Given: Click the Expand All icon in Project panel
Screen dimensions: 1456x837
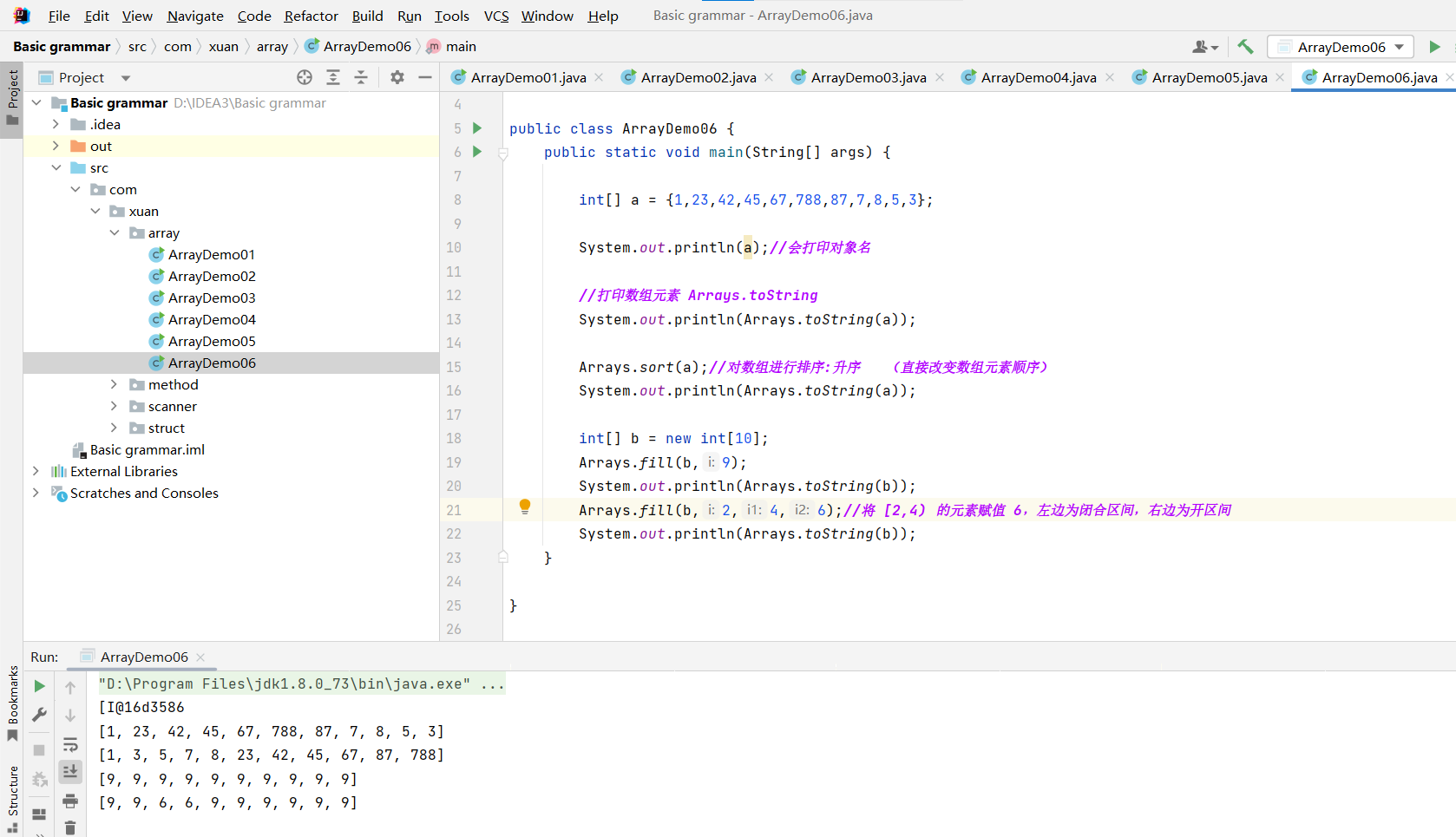Looking at the screenshot, I should pyautogui.click(x=333, y=77).
